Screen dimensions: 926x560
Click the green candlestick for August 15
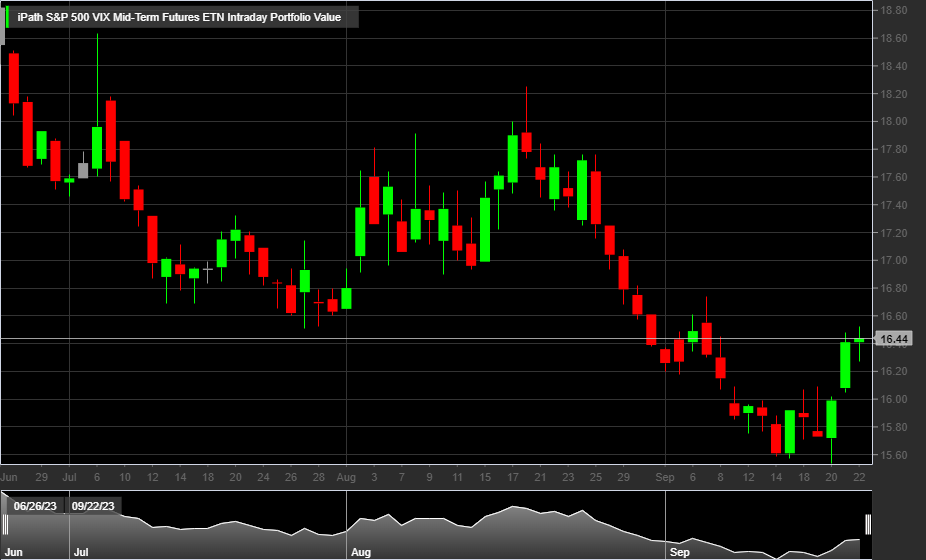point(485,229)
